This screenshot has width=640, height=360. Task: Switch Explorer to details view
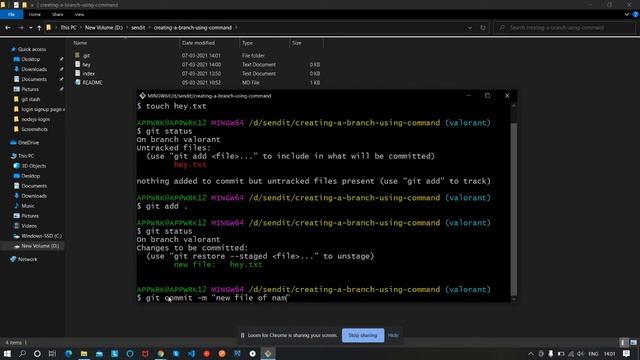tap(623, 343)
